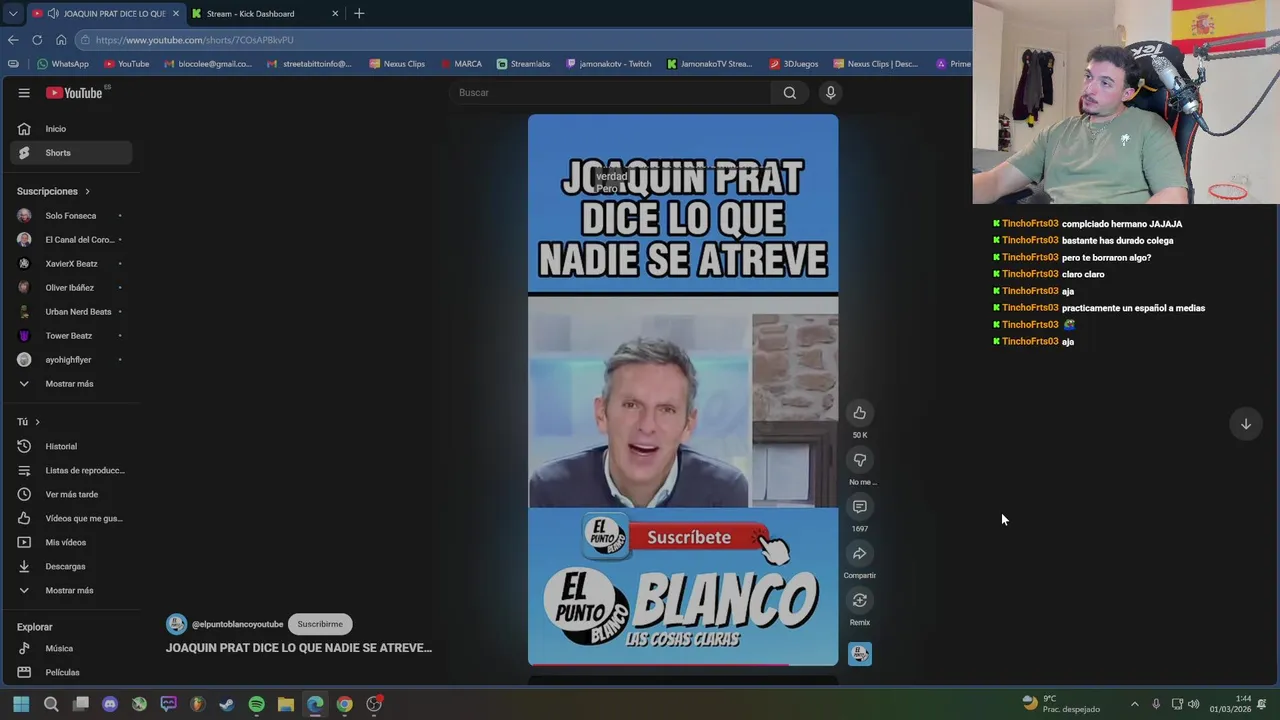Expand Mostrar más under Tú section

click(71, 591)
